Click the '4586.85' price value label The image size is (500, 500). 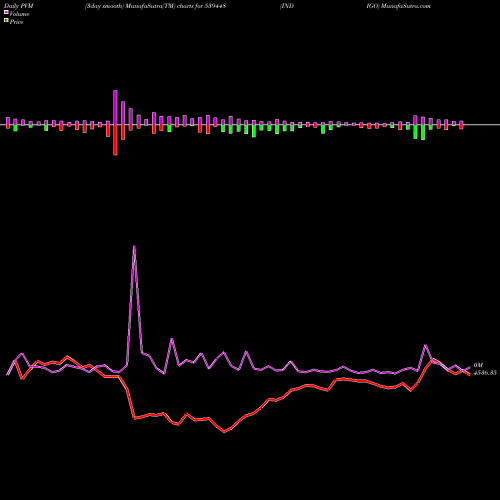[x=485, y=373]
